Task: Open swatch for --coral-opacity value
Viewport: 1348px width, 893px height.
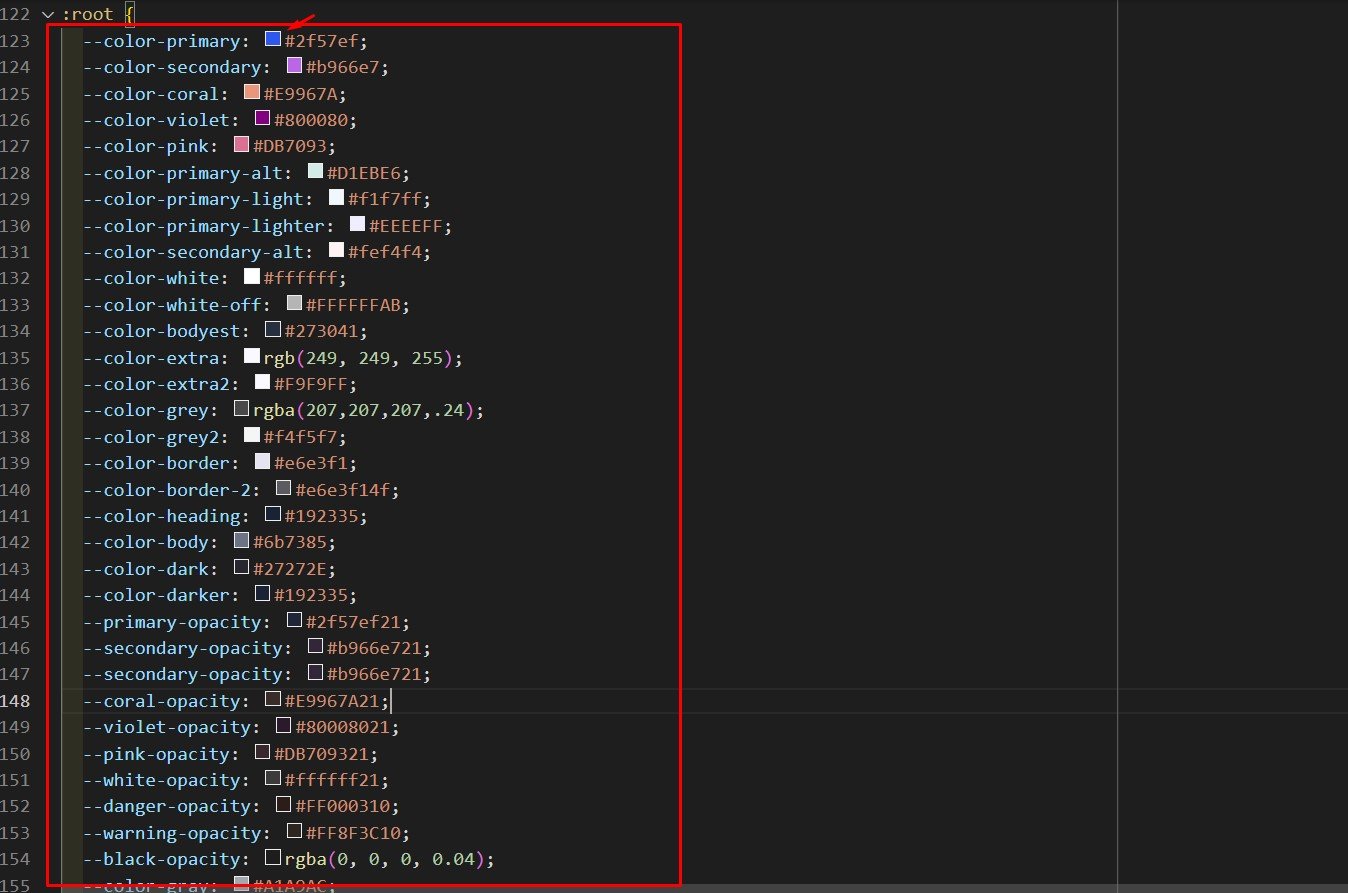Action: pyautogui.click(x=272, y=700)
